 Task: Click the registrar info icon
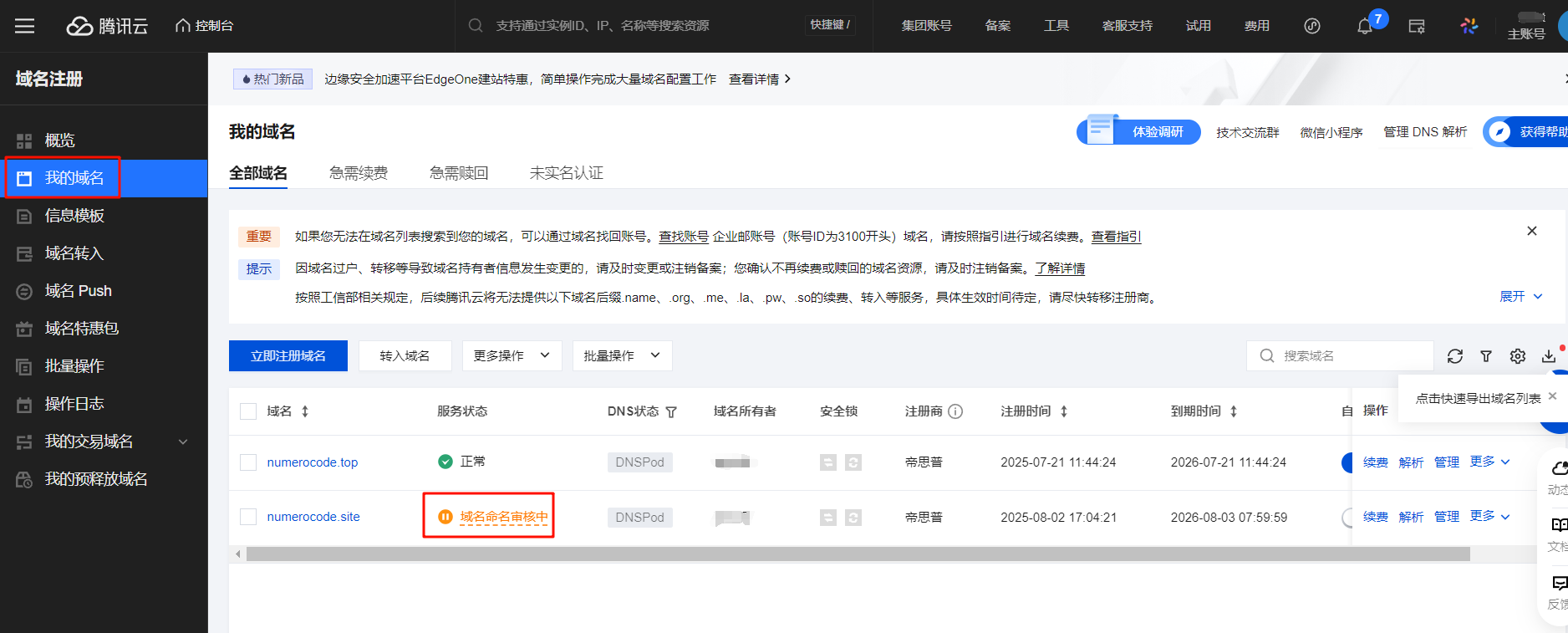coord(955,411)
